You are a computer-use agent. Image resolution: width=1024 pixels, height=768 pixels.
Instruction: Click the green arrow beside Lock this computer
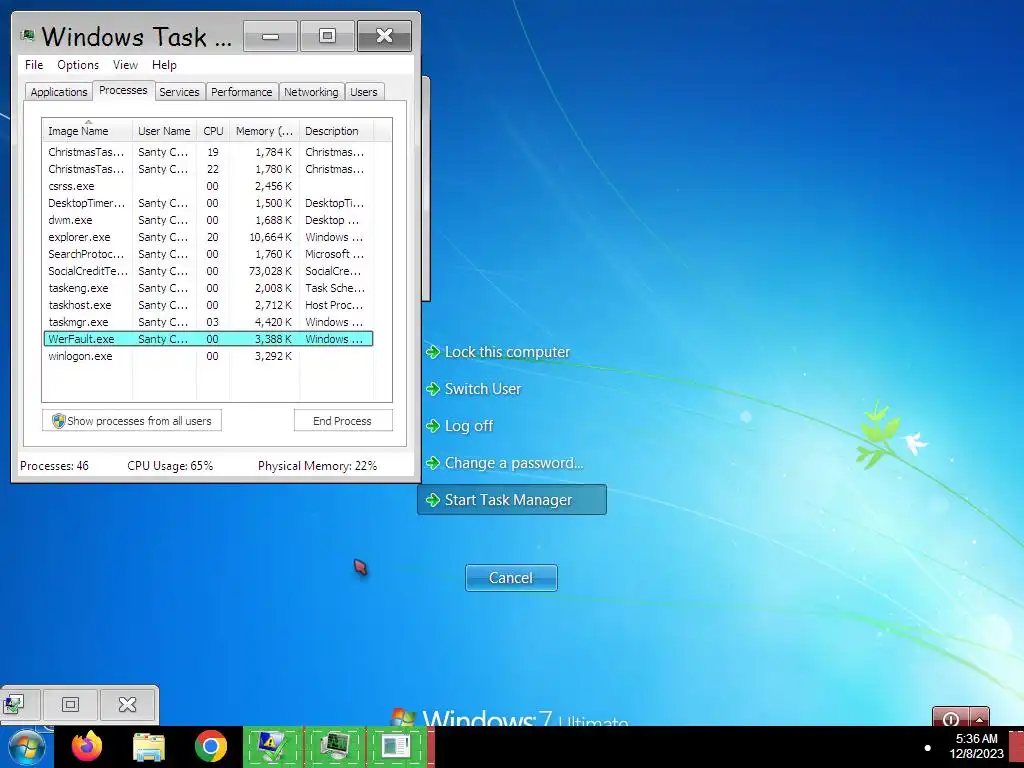click(x=432, y=352)
